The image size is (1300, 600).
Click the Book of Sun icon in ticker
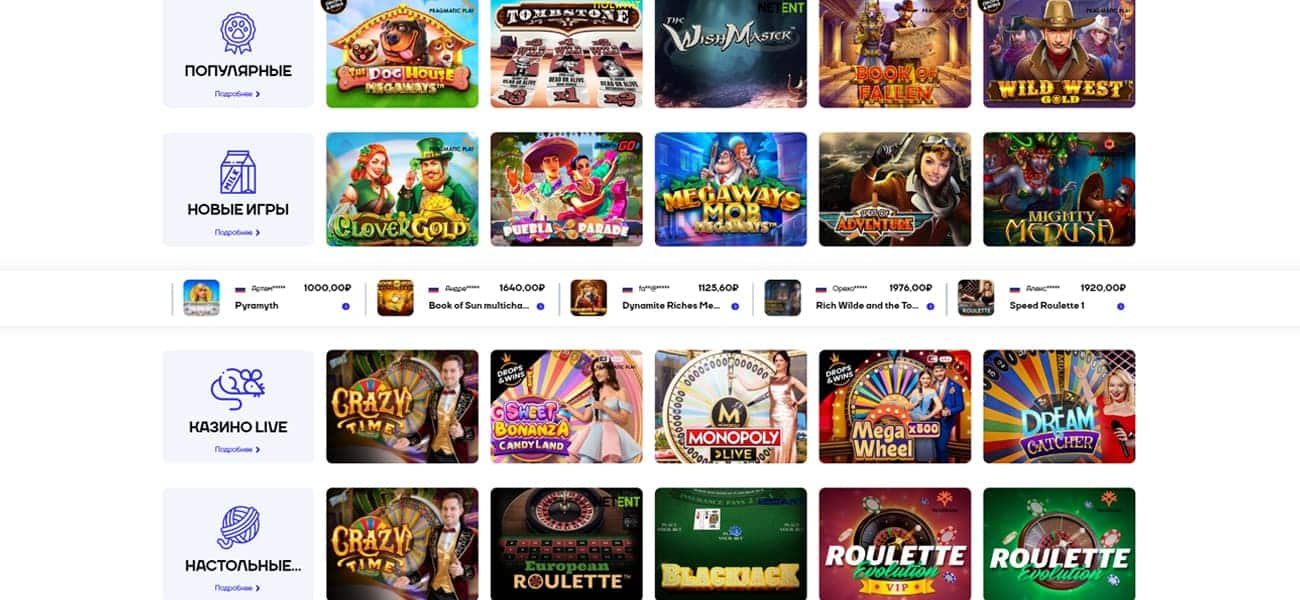click(395, 297)
